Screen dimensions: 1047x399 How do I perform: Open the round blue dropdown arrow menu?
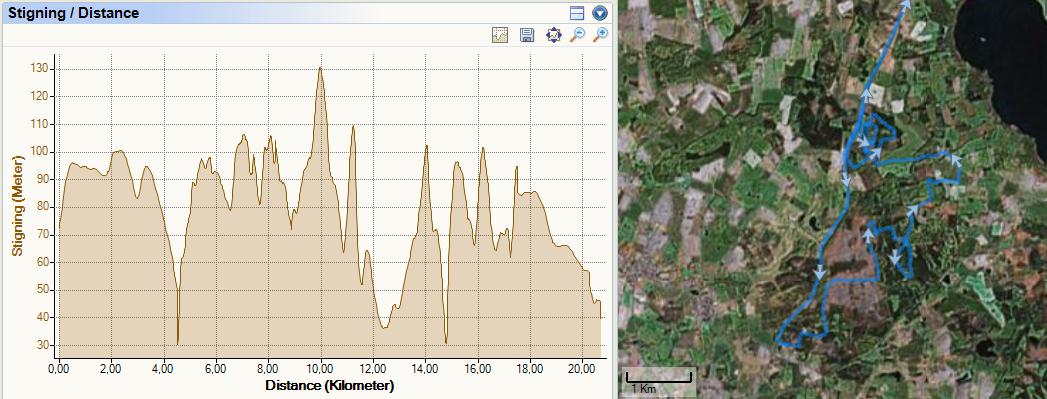[x=600, y=13]
